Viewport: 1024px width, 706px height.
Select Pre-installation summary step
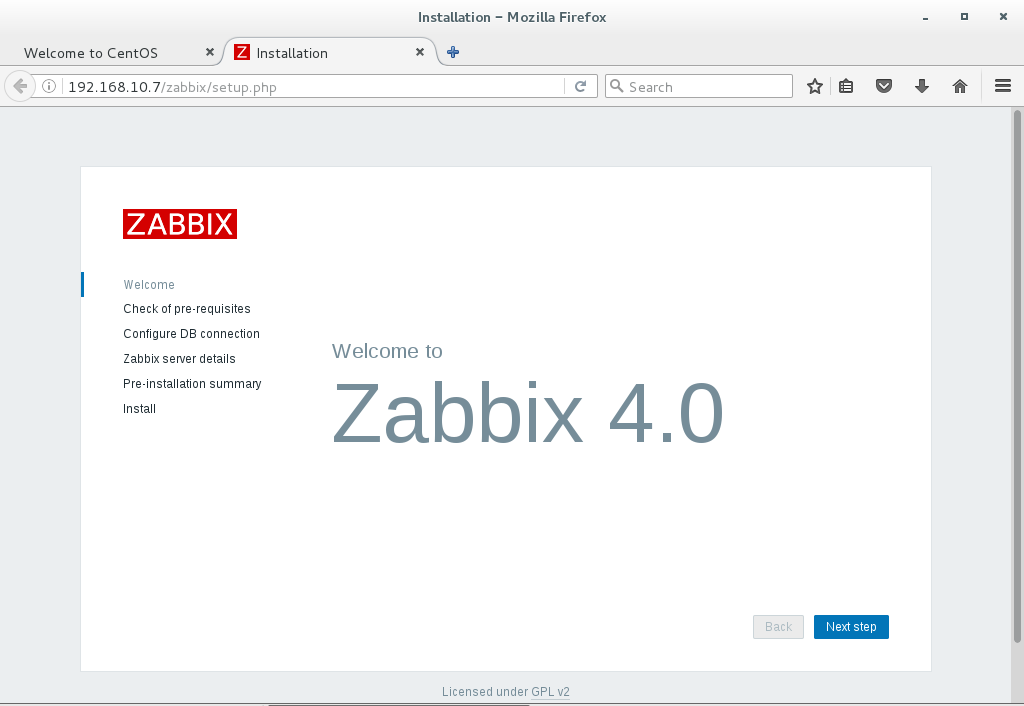[x=192, y=384]
